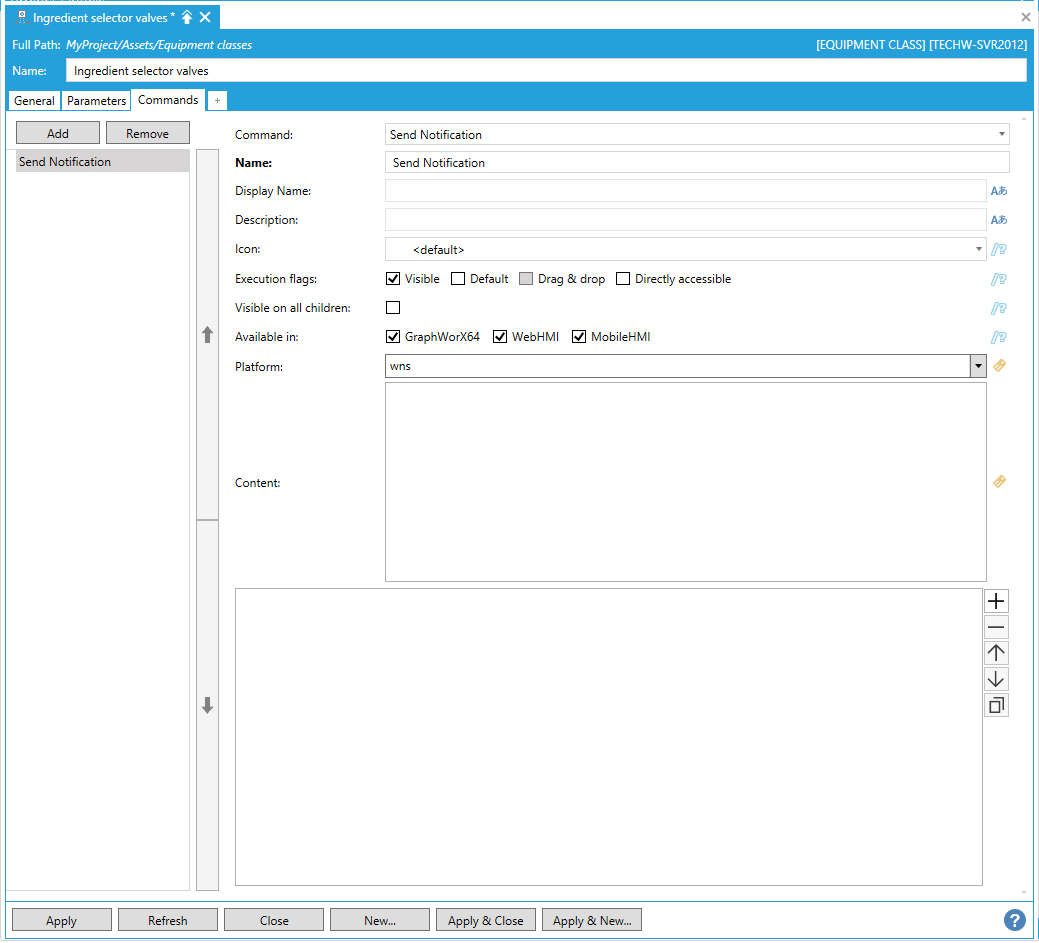Image resolution: width=1039 pixels, height=943 pixels.
Task: Switch to the Parameters tab
Action: (x=97, y=101)
